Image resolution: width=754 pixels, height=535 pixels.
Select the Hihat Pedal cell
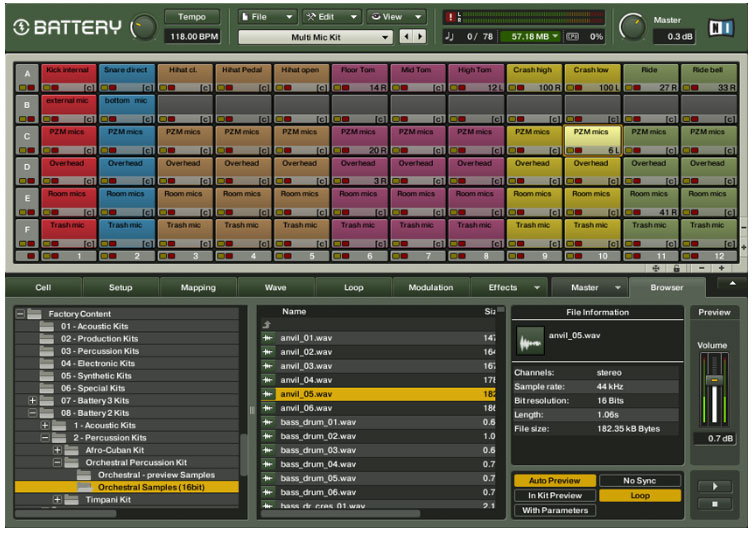[242, 78]
